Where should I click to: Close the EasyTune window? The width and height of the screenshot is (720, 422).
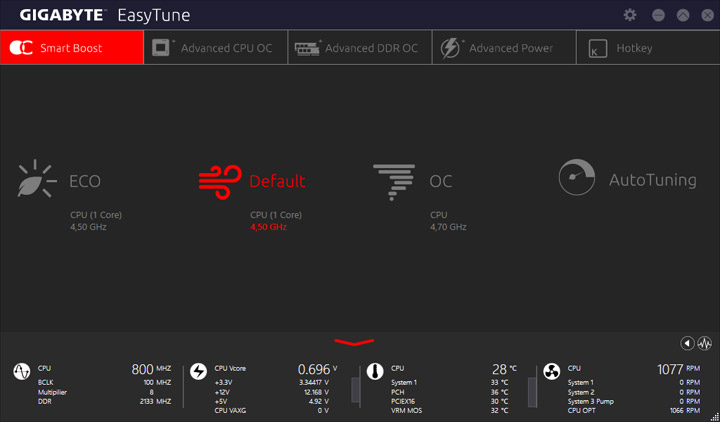click(708, 15)
